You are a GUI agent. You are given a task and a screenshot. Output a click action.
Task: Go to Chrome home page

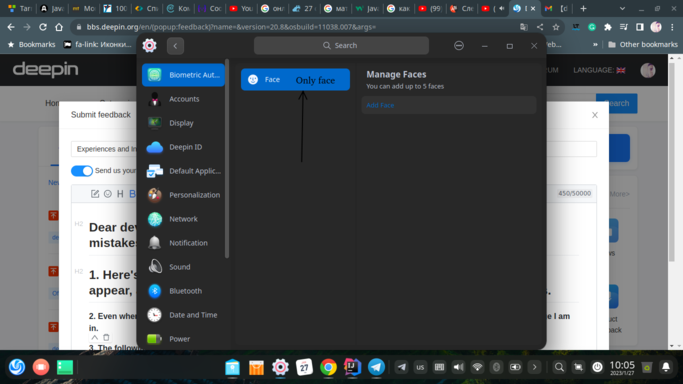pyautogui.click(x=59, y=27)
